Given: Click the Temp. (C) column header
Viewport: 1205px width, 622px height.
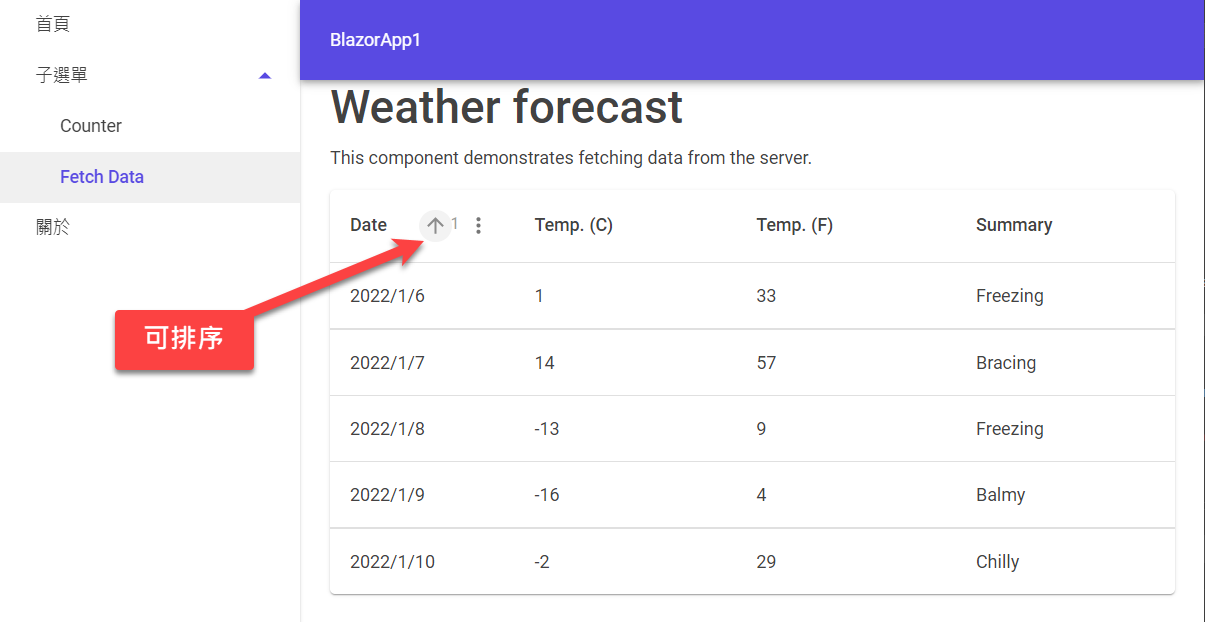Looking at the screenshot, I should (x=574, y=225).
